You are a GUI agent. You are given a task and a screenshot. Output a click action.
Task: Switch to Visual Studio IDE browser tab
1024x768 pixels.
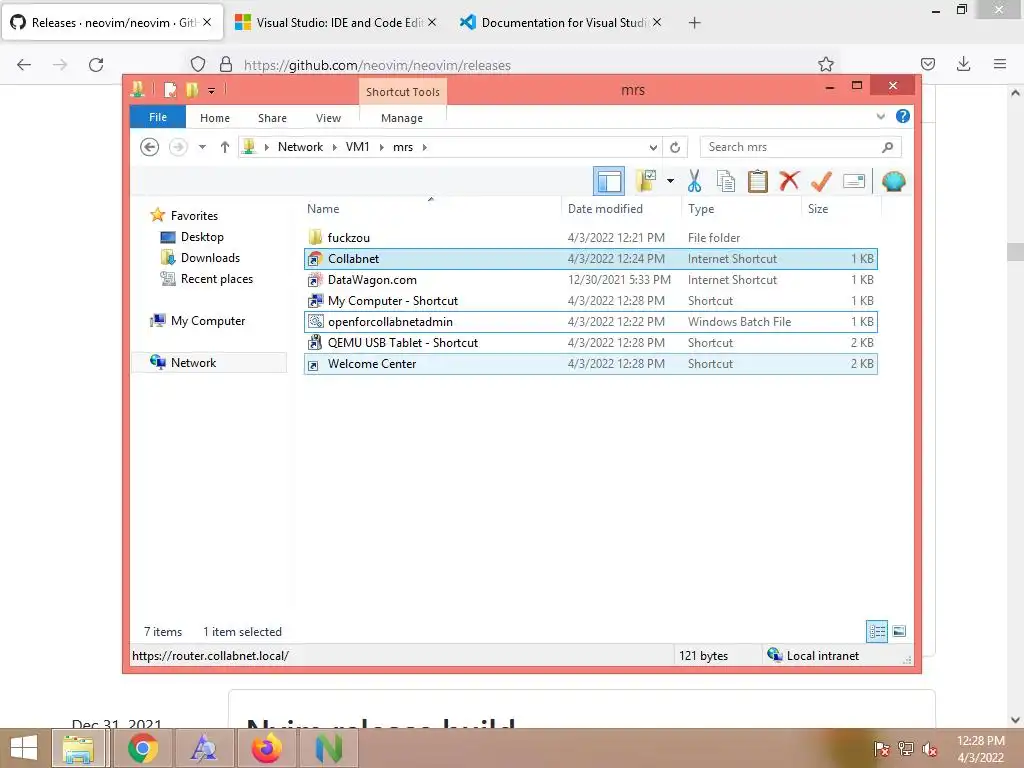point(336,22)
